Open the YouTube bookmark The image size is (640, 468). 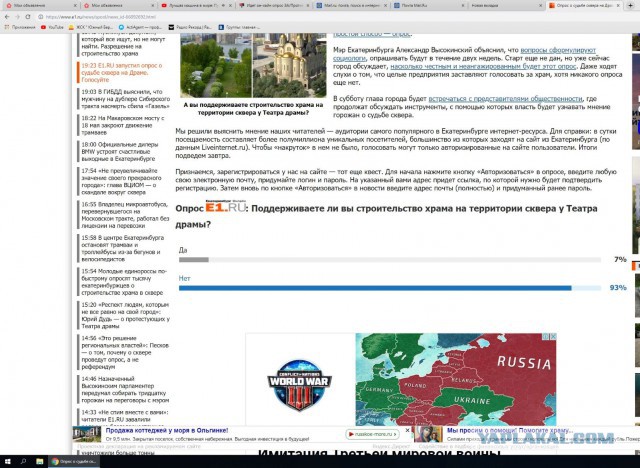point(52,27)
